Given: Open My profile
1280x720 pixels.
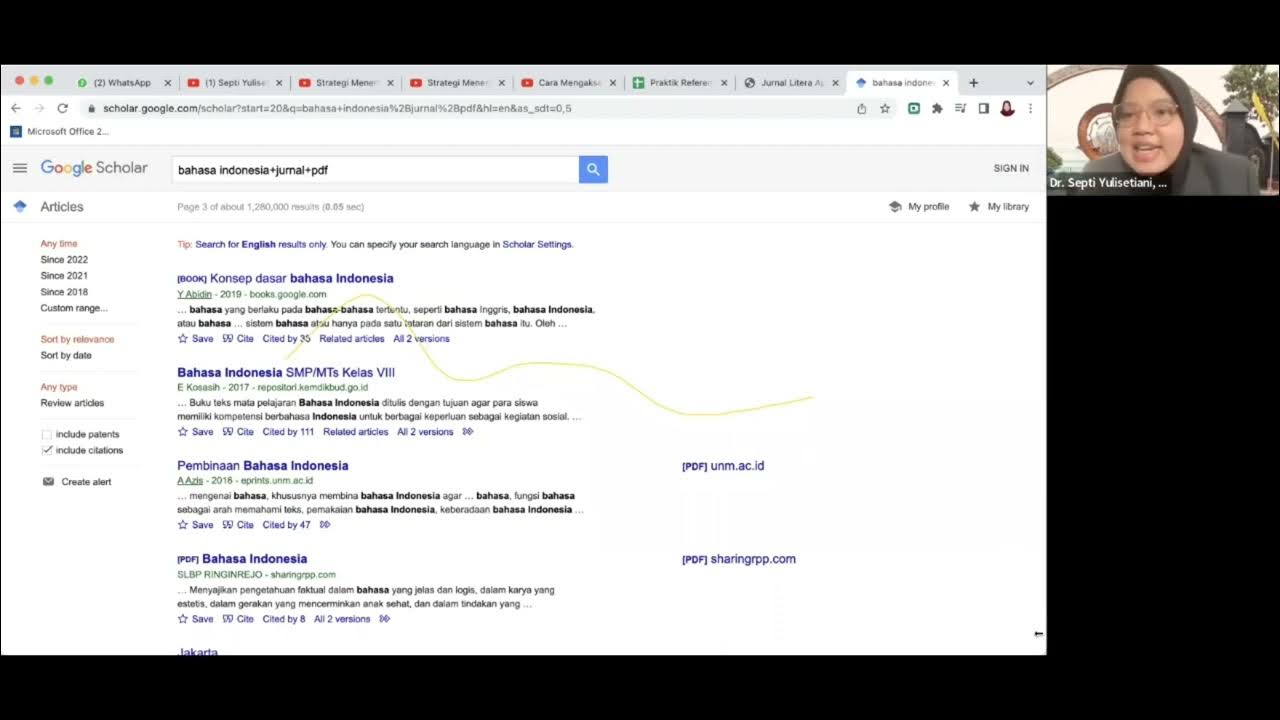Looking at the screenshot, I should coord(919,207).
